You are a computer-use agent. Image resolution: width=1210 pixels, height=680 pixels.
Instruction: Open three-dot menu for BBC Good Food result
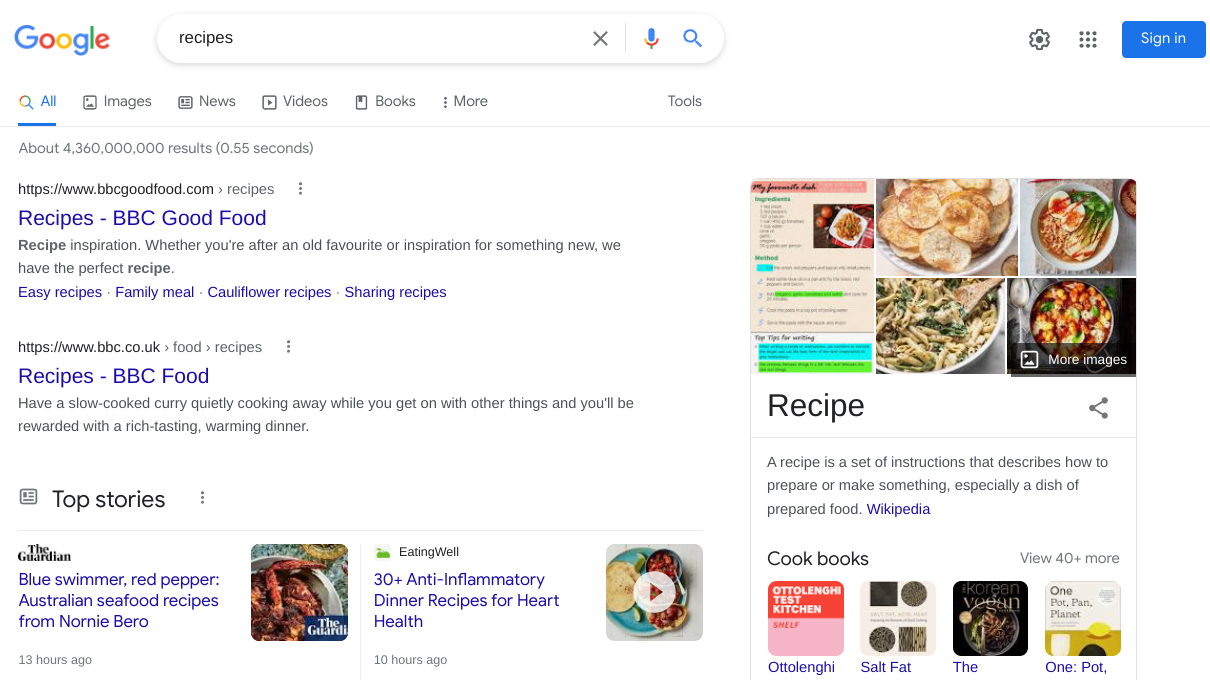(300, 189)
